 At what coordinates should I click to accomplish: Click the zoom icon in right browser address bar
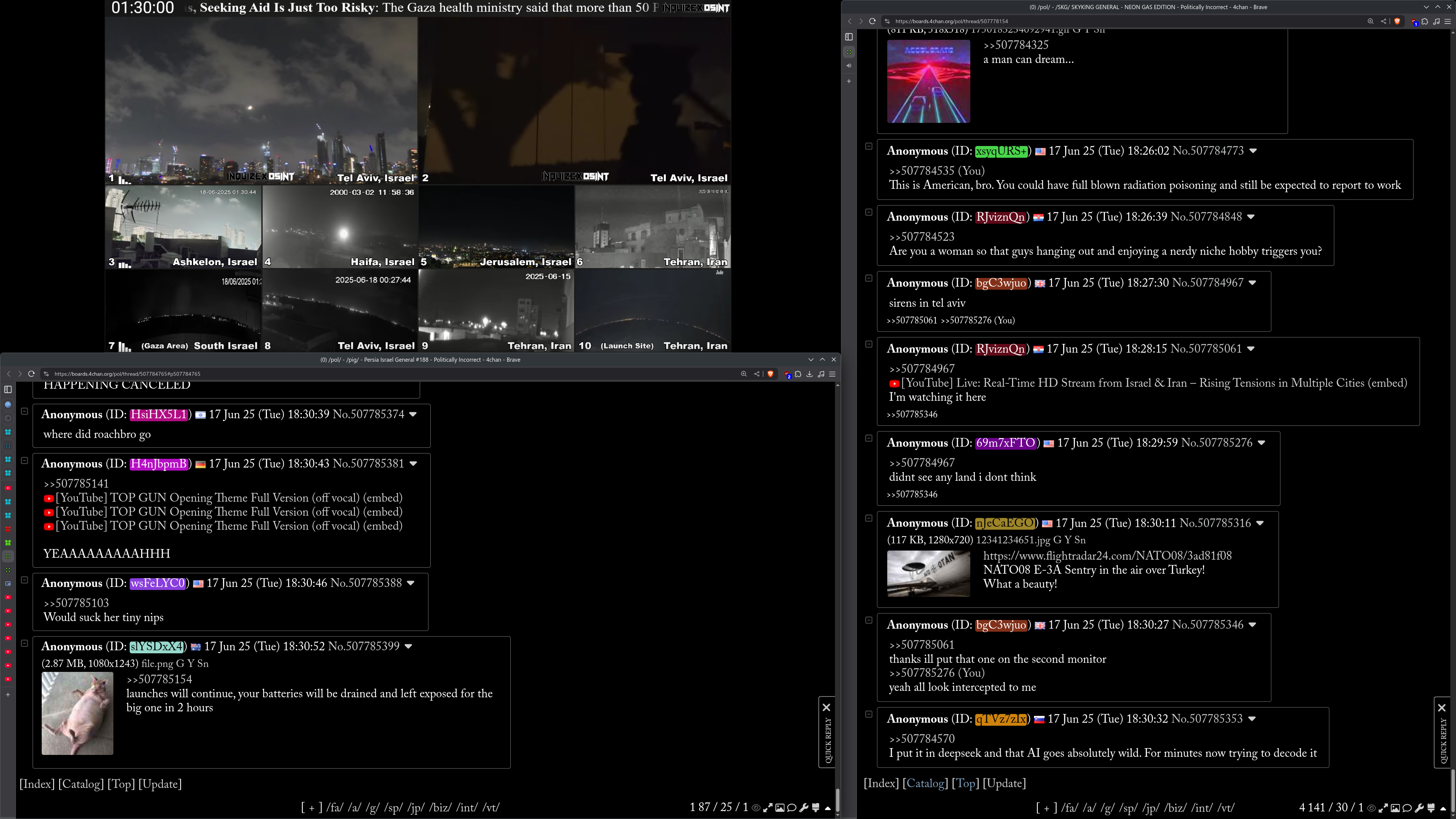click(1371, 21)
